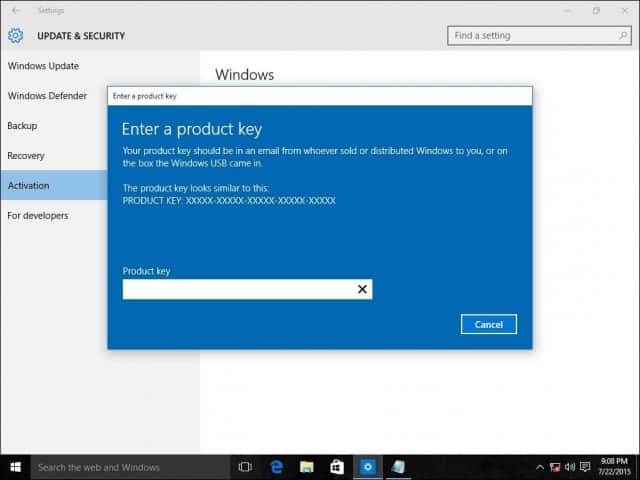Screen dimensions: 640x480
Task: Select Windows Update in sidebar
Action: click(43, 66)
